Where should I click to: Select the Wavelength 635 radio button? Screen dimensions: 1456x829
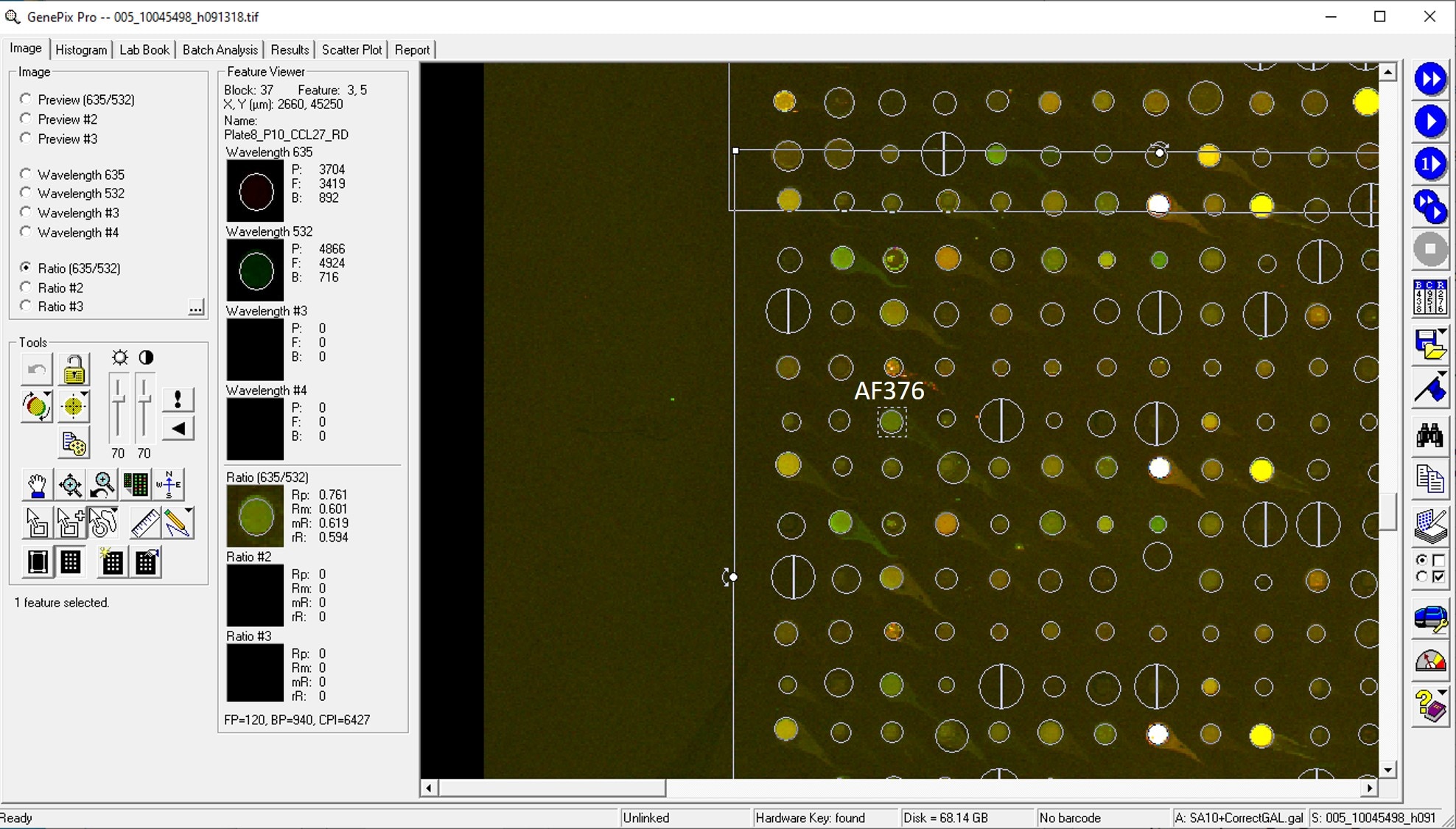[27, 174]
